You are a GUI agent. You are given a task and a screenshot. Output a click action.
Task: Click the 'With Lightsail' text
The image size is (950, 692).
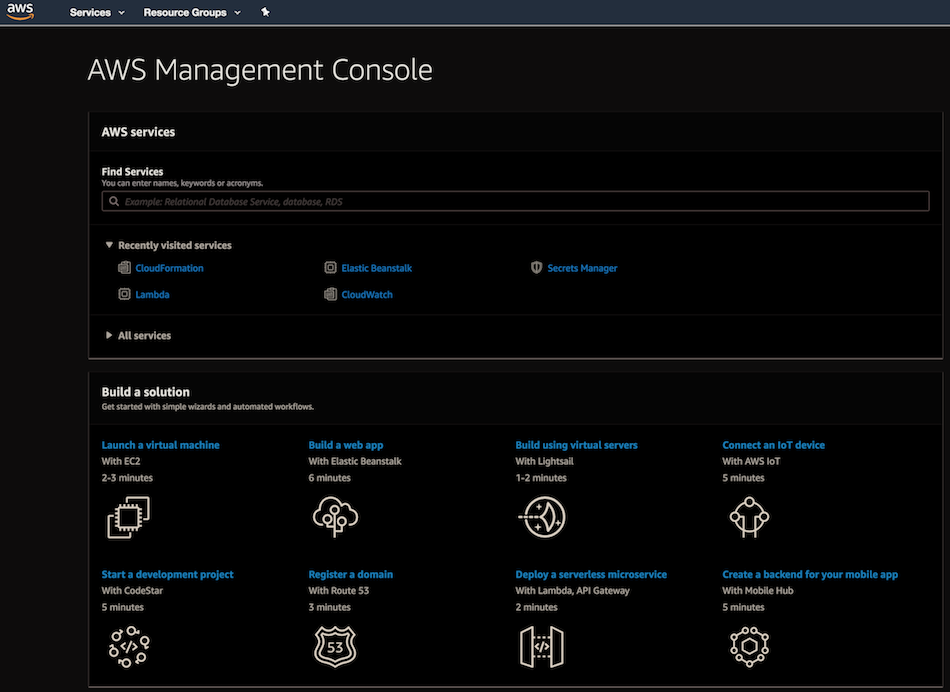[x=544, y=461]
